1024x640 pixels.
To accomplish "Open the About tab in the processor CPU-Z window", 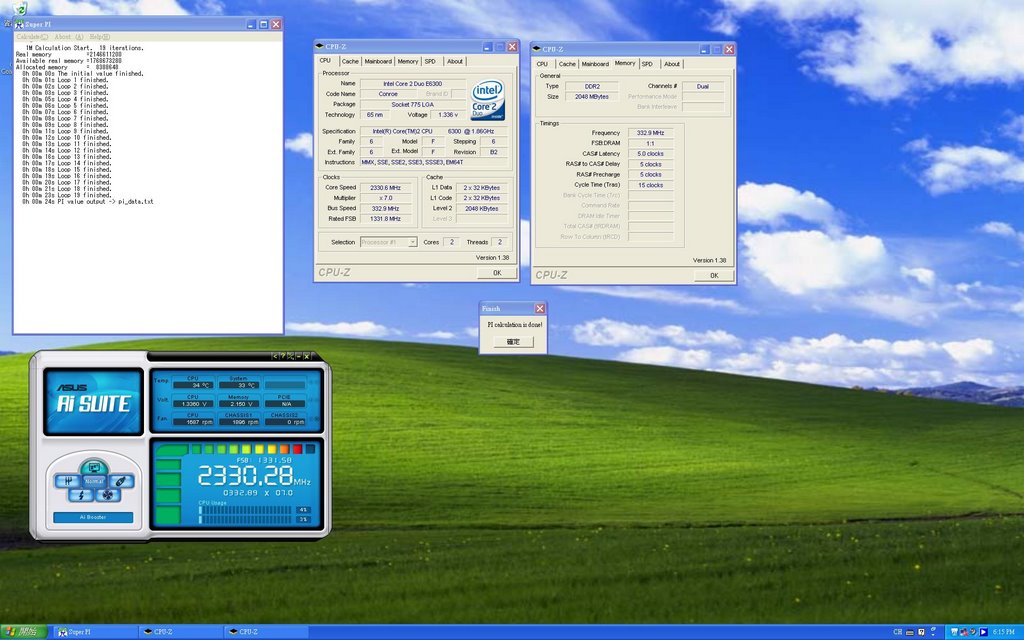I will tap(455, 61).
